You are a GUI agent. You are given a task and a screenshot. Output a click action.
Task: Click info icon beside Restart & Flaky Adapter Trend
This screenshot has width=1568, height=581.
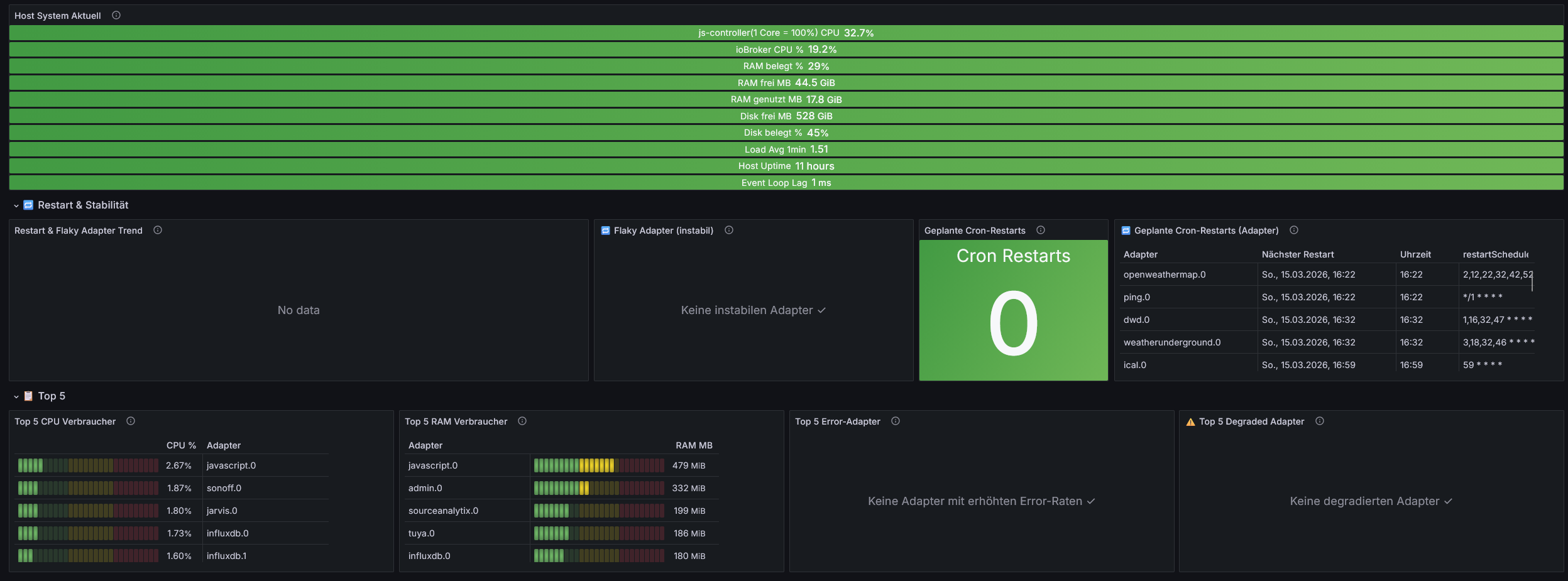coord(158,231)
